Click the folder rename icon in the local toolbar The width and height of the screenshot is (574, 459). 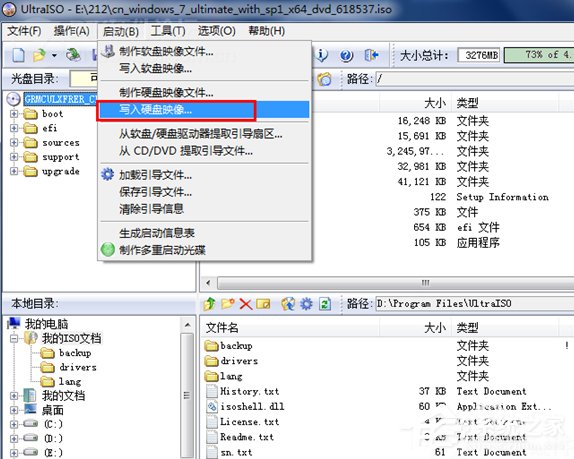pos(263,303)
